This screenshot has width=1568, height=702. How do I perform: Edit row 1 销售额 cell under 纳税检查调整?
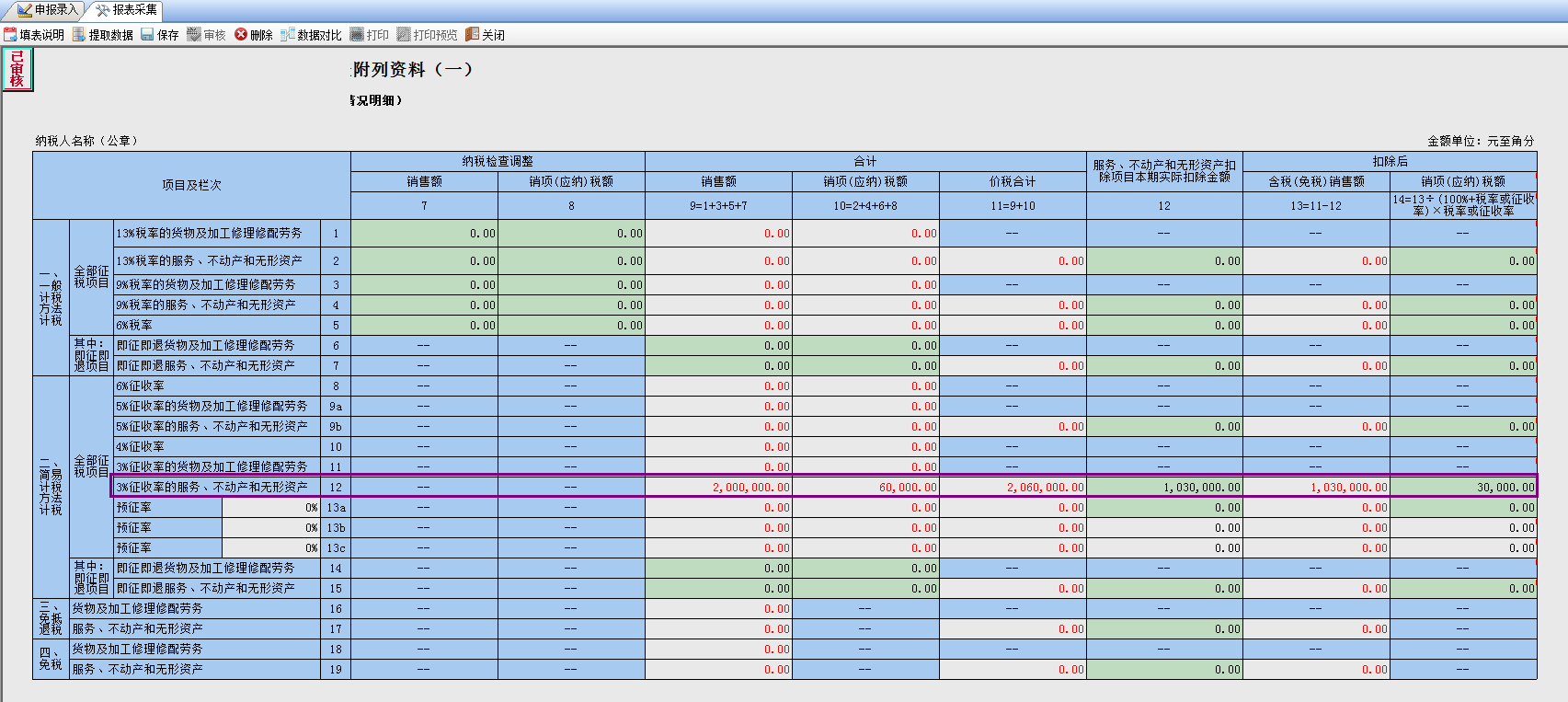(x=424, y=233)
